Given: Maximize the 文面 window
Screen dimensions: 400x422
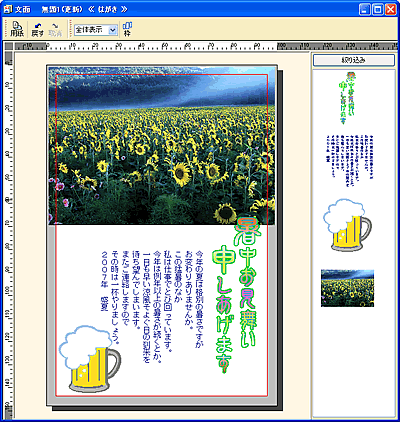Looking at the screenshot, I should pyautogui.click(x=378, y=9).
